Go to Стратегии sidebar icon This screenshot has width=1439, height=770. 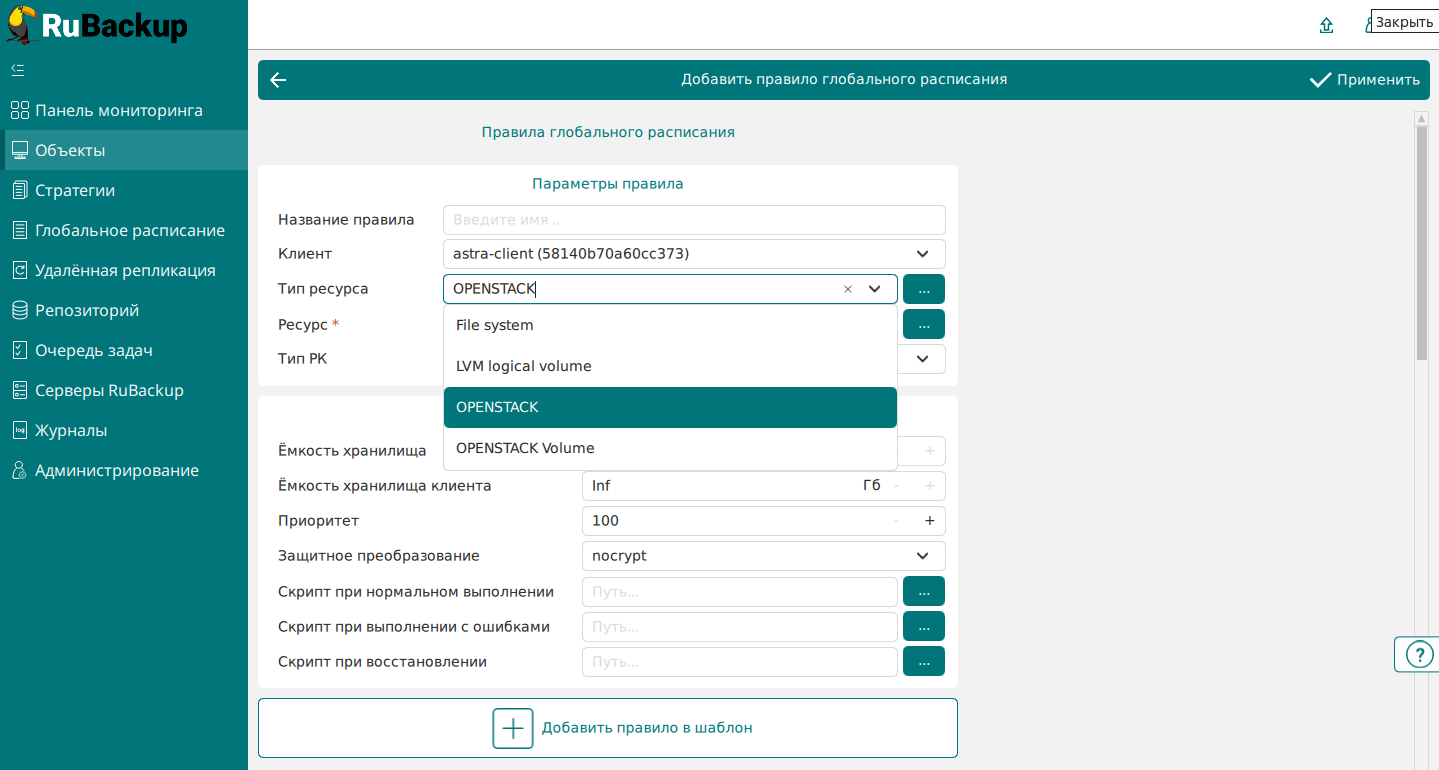(x=20, y=190)
